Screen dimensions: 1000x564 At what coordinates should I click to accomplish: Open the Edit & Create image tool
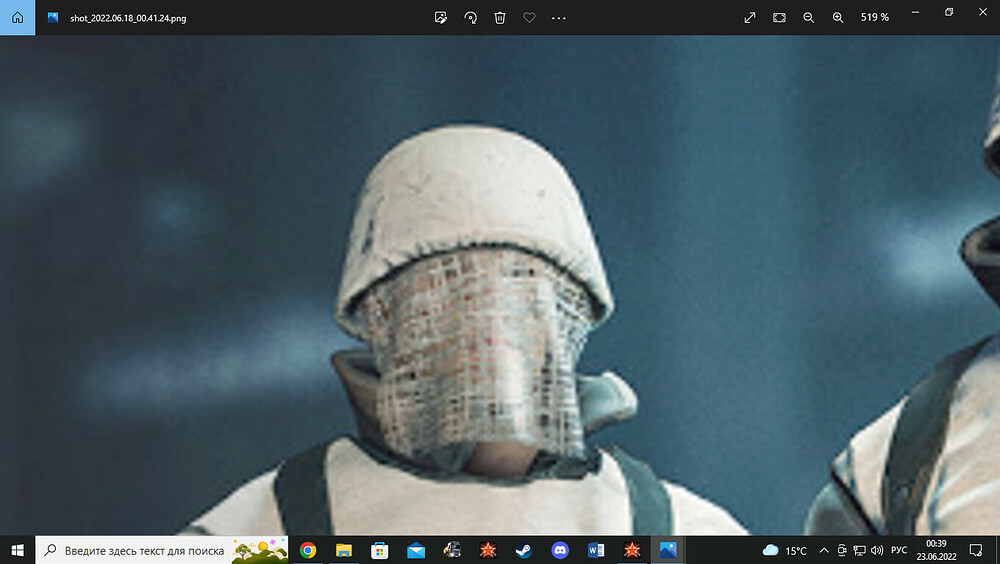[x=441, y=18]
